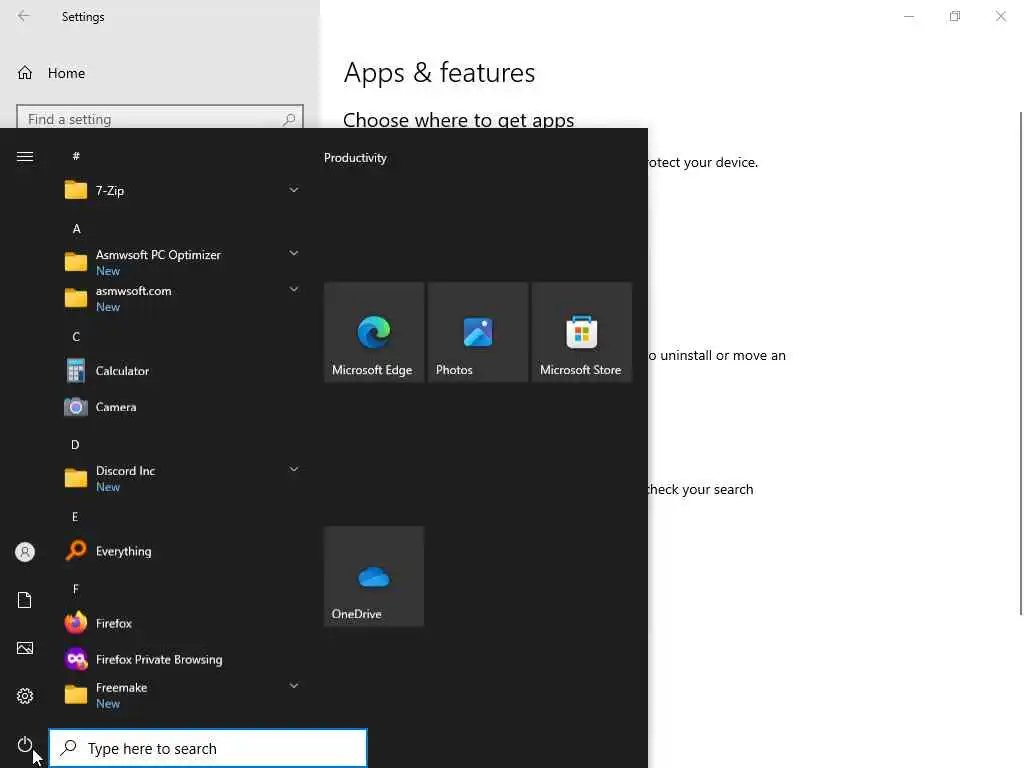
Task: Open Freemake folder icon
Action: pos(76,695)
